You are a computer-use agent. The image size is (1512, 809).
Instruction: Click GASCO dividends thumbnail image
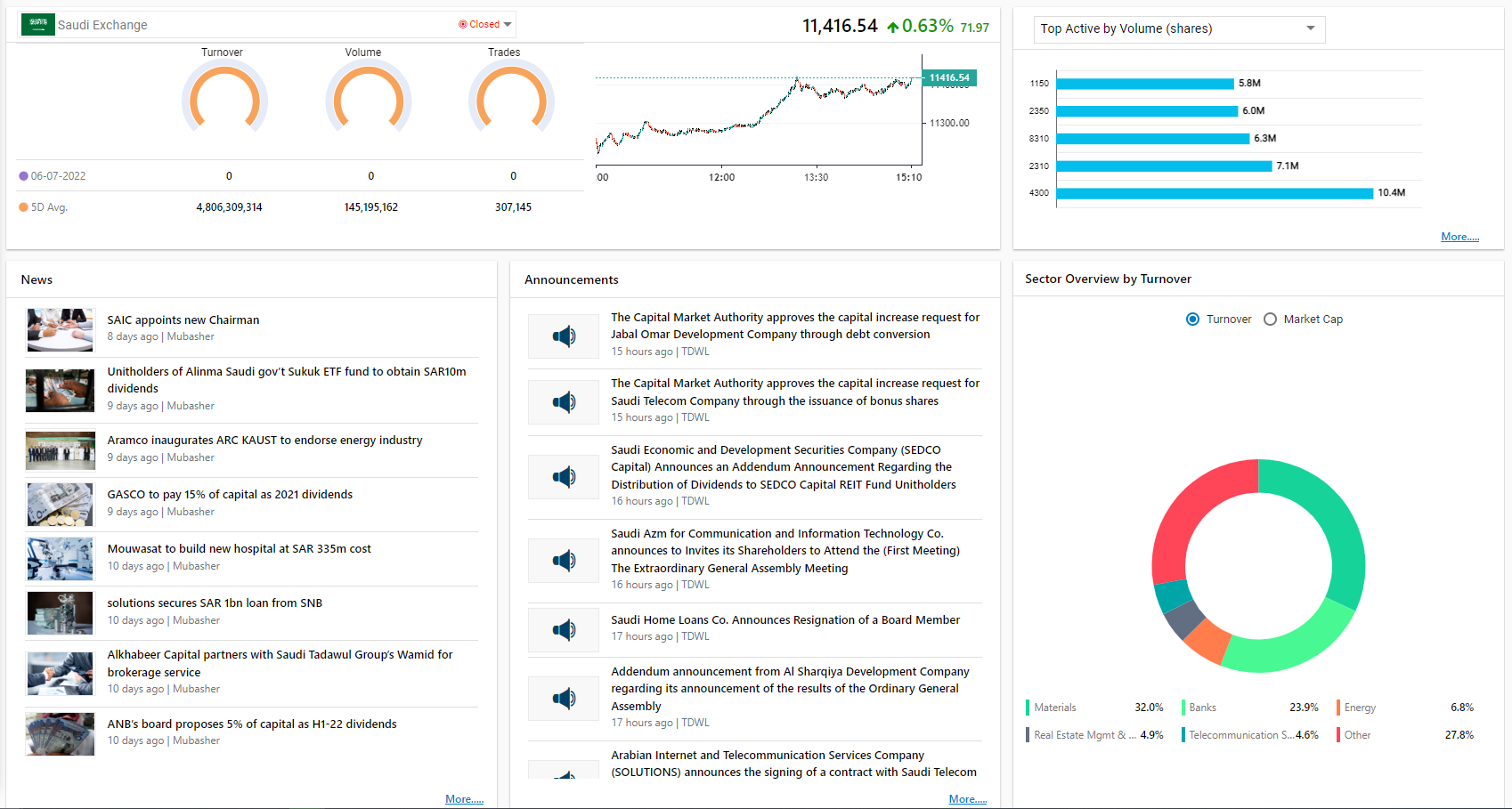click(x=60, y=505)
